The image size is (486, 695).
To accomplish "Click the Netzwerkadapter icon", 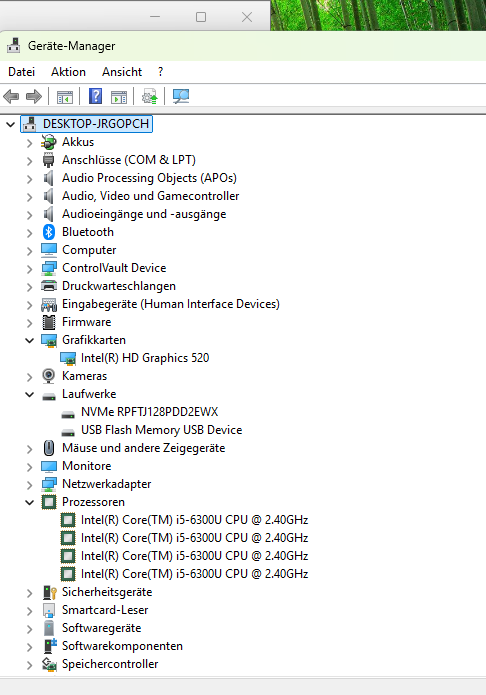I will click(49, 484).
